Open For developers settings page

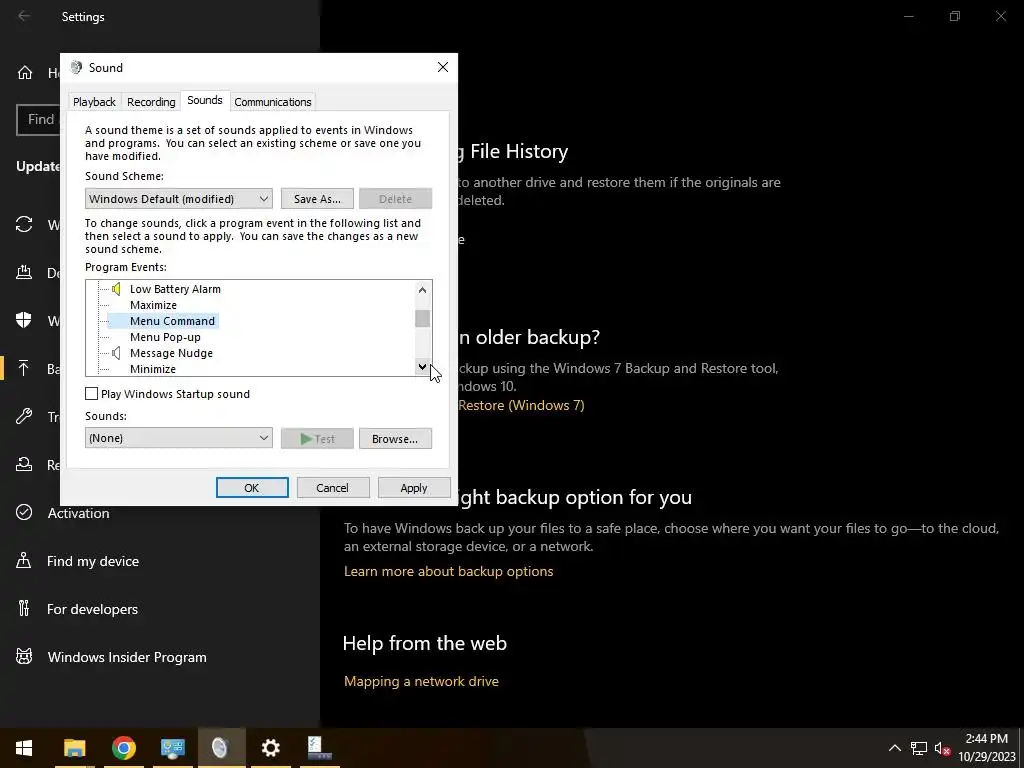pos(92,609)
